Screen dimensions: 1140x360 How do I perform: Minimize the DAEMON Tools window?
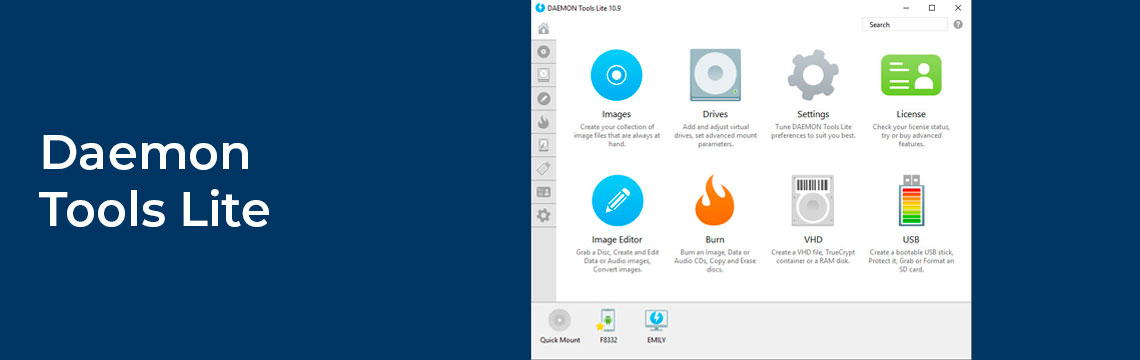(x=906, y=8)
